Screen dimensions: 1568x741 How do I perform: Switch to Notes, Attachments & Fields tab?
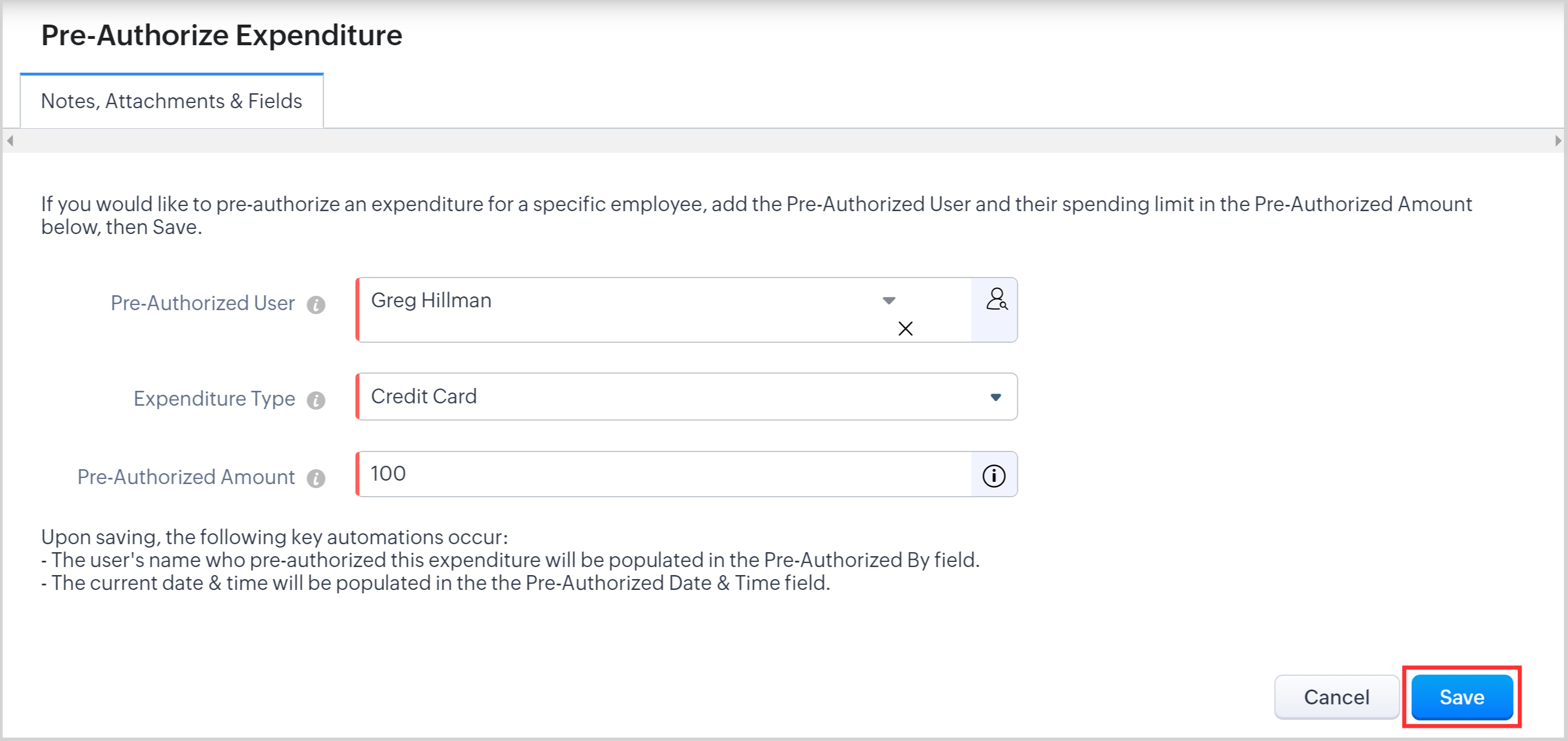172,101
